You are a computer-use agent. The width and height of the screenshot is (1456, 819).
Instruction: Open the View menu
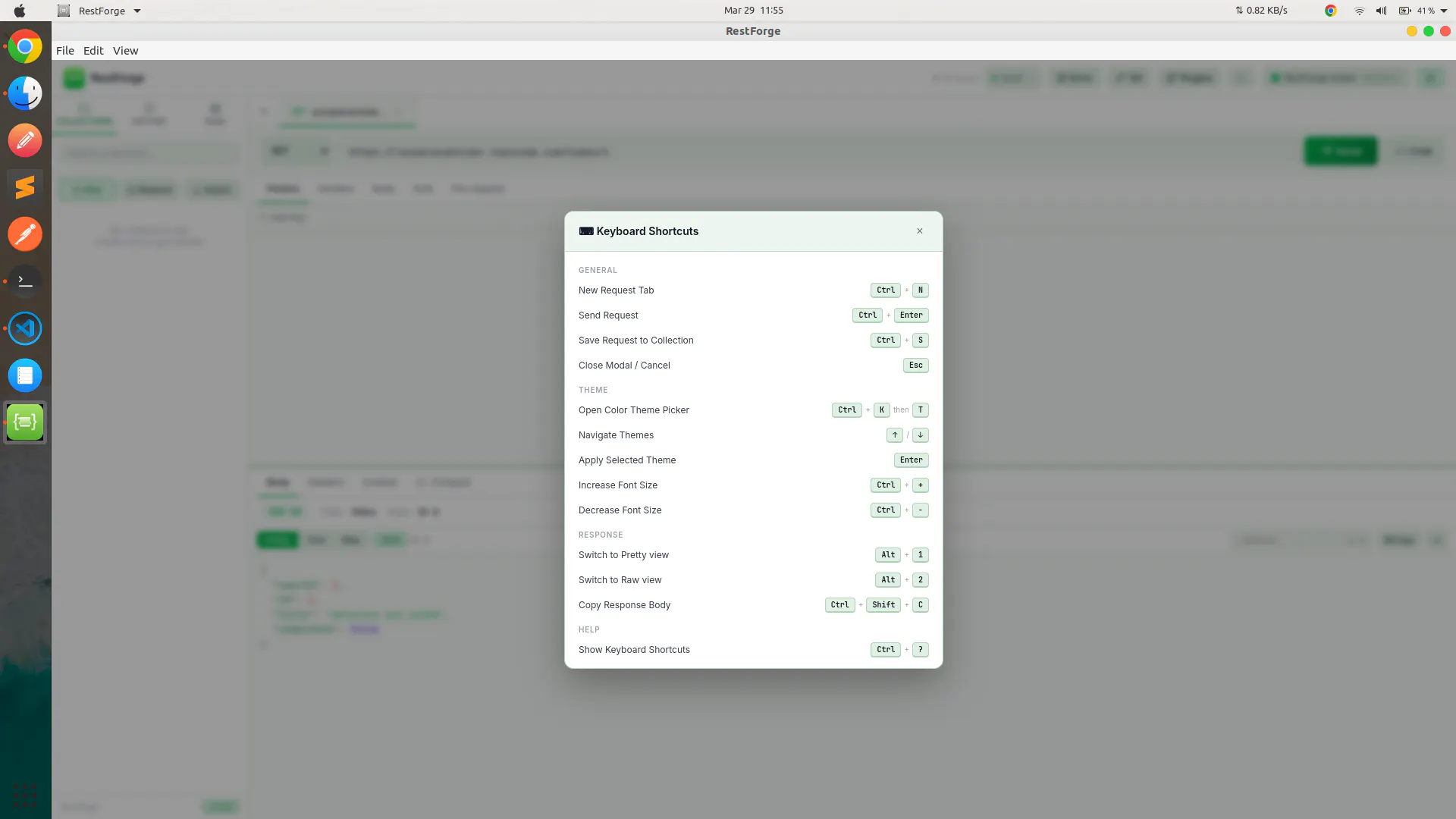pos(126,51)
